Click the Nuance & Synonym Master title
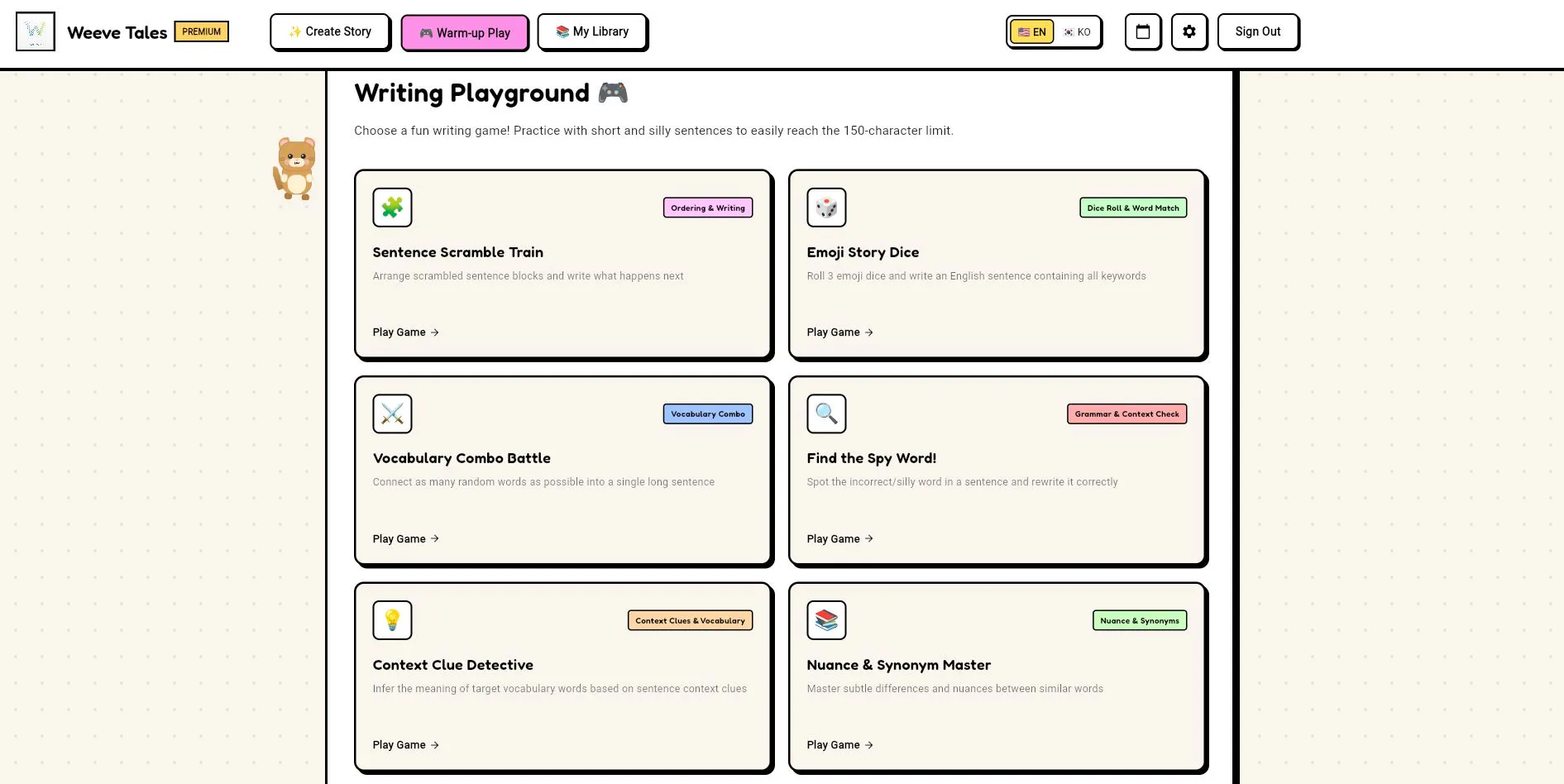The height and width of the screenshot is (784, 1564). click(899, 665)
